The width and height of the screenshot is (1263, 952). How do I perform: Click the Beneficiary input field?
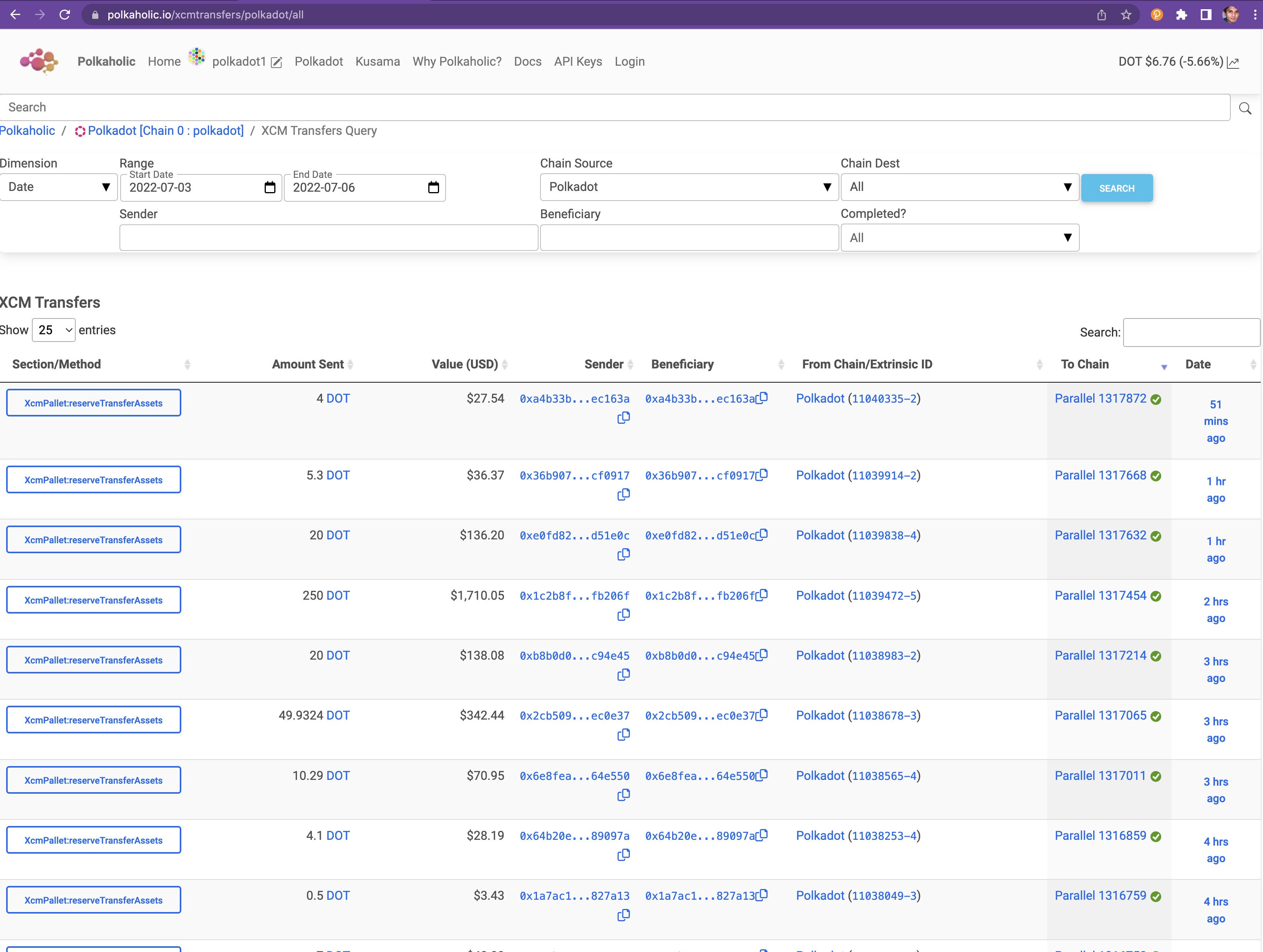click(x=689, y=237)
